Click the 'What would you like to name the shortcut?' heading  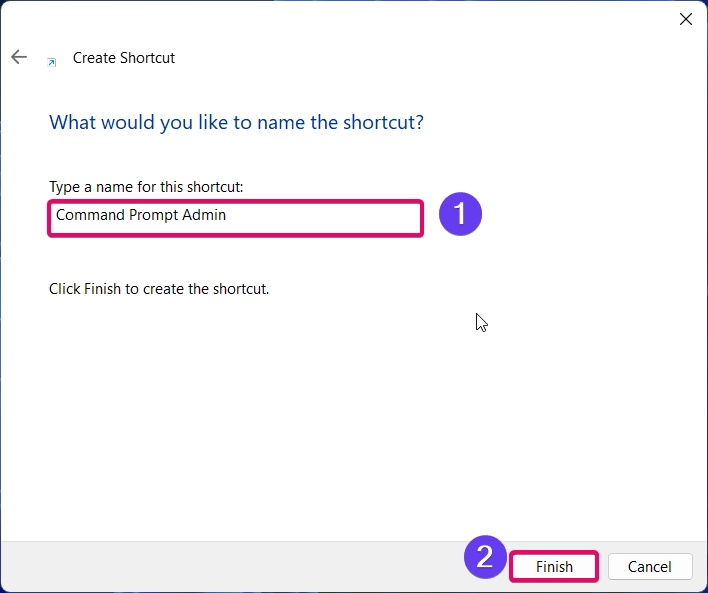[236, 122]
